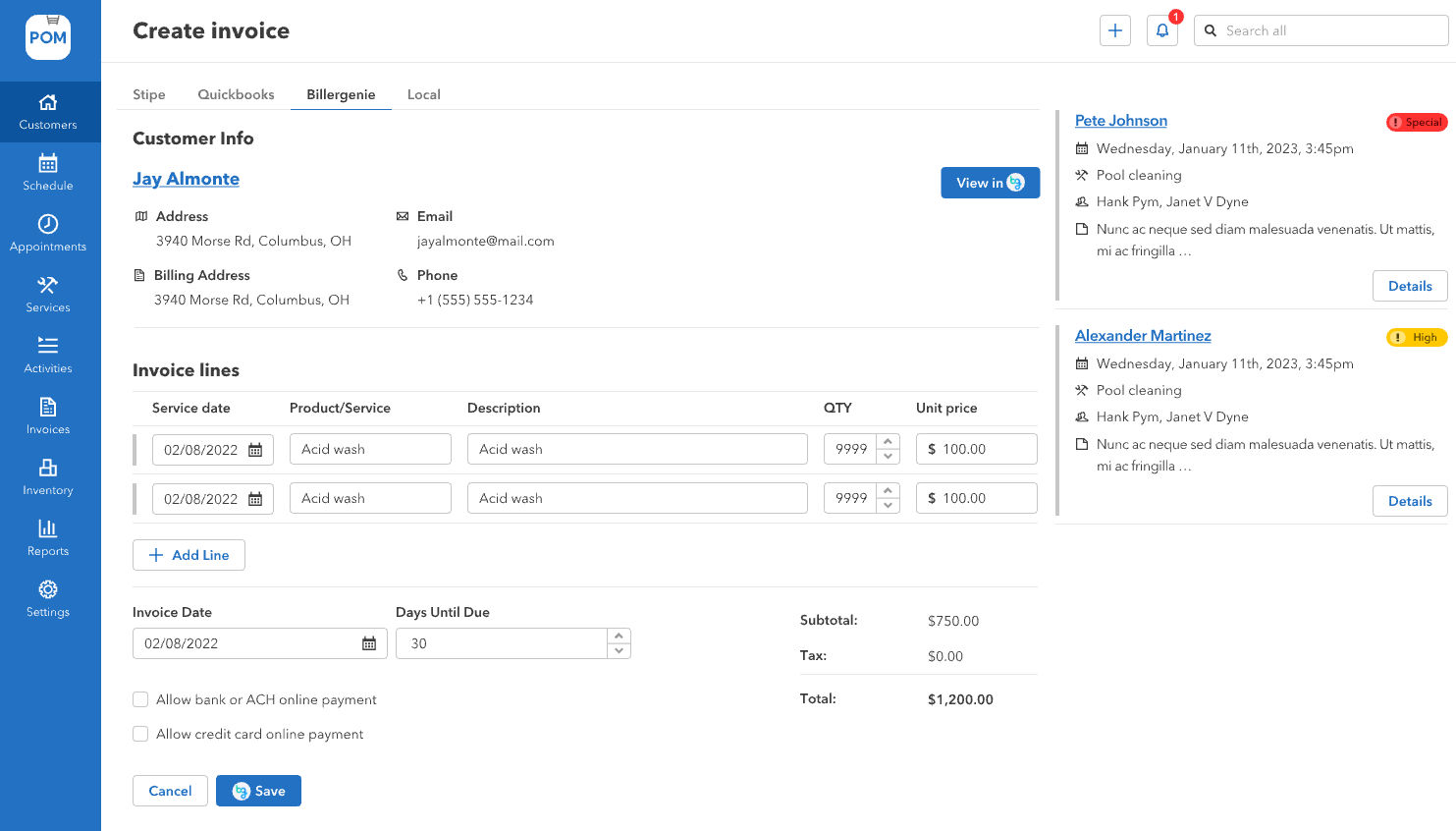Click the Add Line button
Viewport: 1456px width, 831px height.
[189, 555]
